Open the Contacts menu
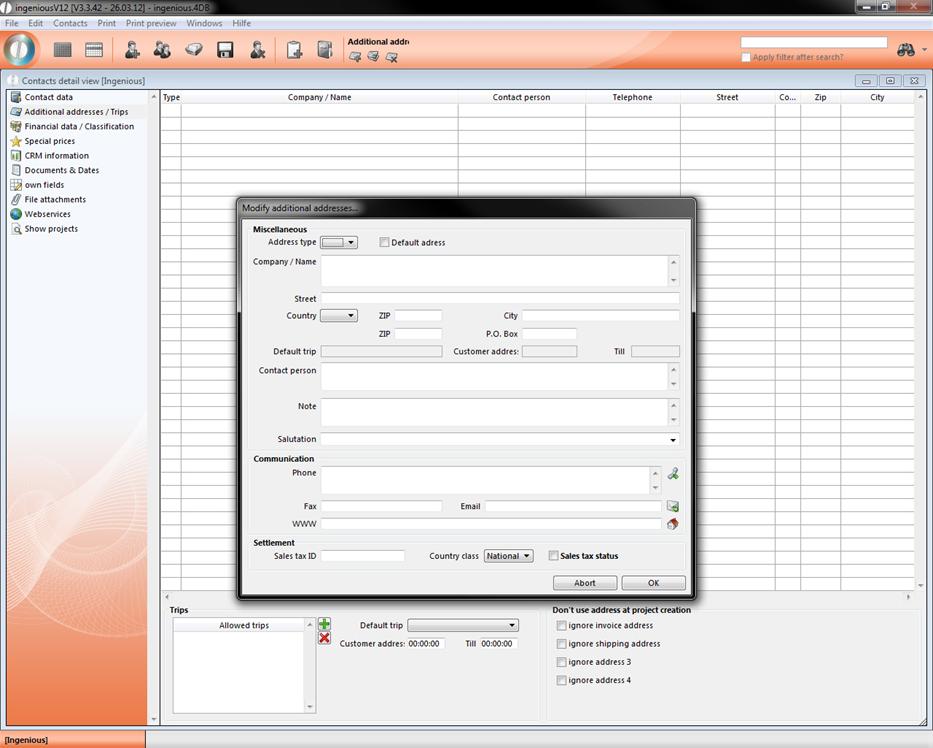The height and width of the screenshot is (748, 933). tap(70, 23)
